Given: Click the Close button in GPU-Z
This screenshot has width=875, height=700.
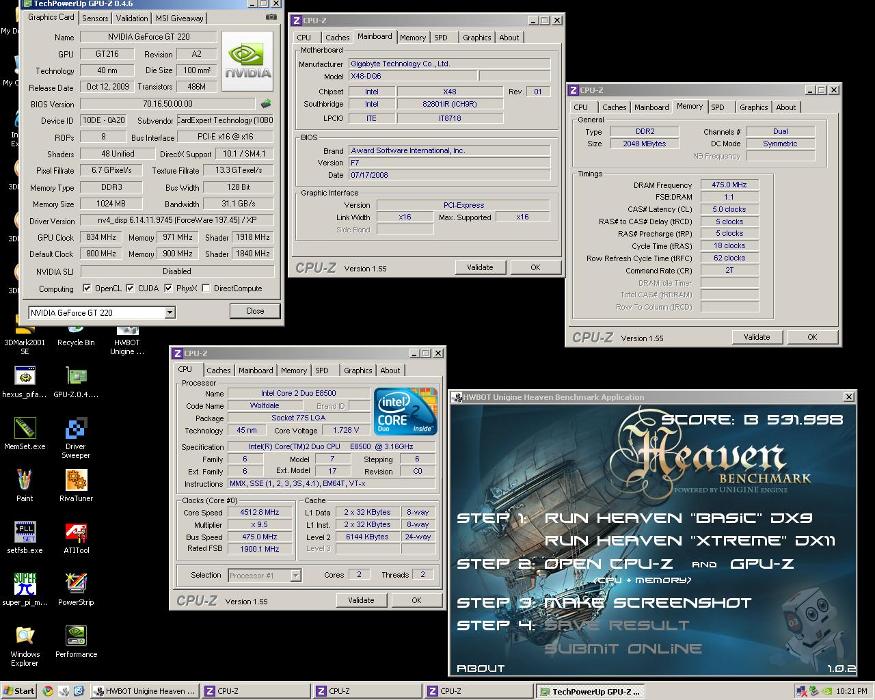Looking at the screenshot, I should [x=255, y=311].
